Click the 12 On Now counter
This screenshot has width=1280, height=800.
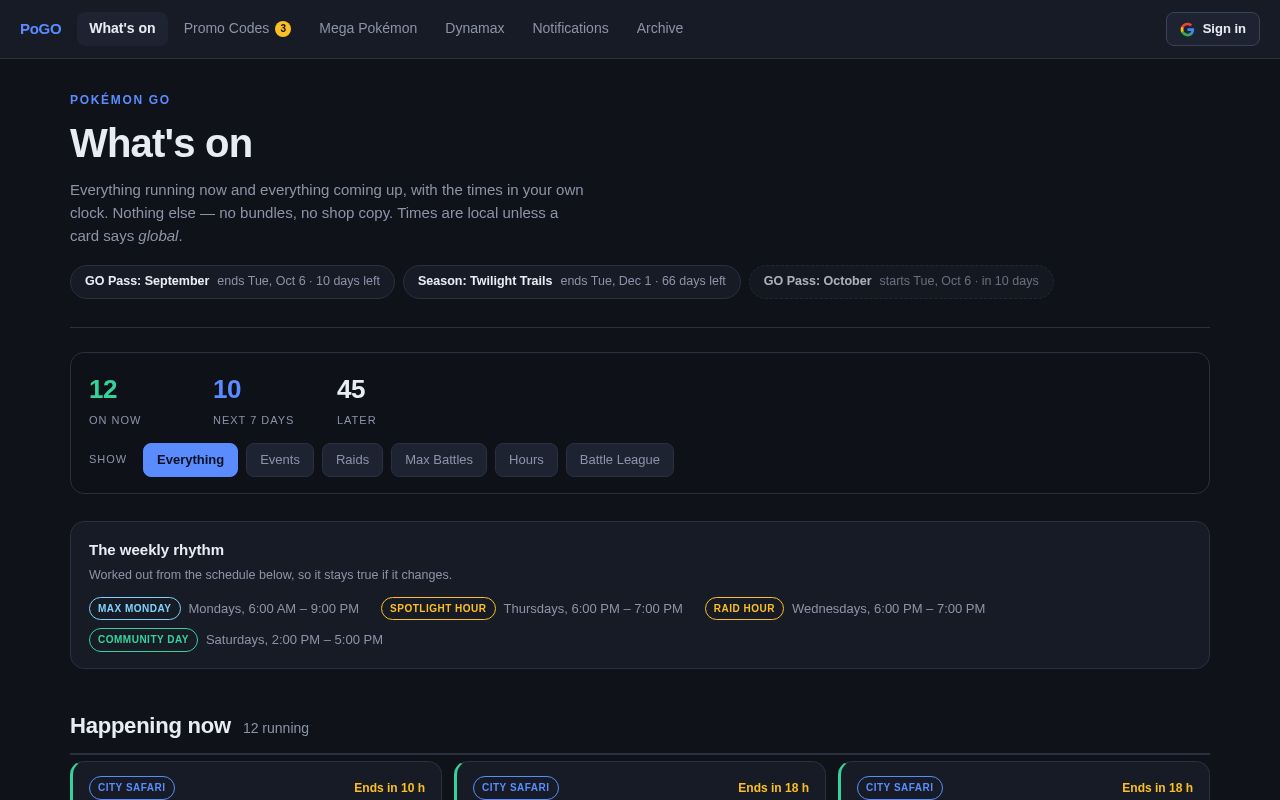(115, 400)
